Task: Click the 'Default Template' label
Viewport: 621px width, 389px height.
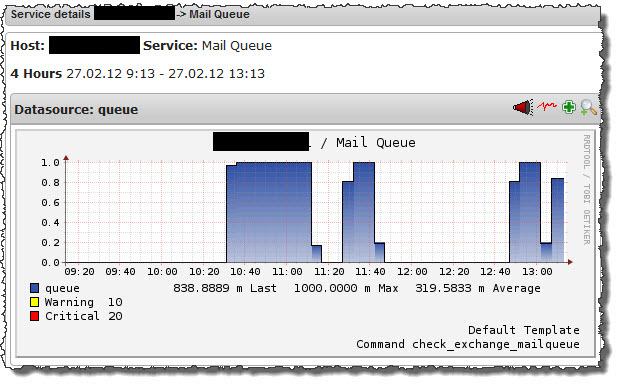Action: point(524,330)
